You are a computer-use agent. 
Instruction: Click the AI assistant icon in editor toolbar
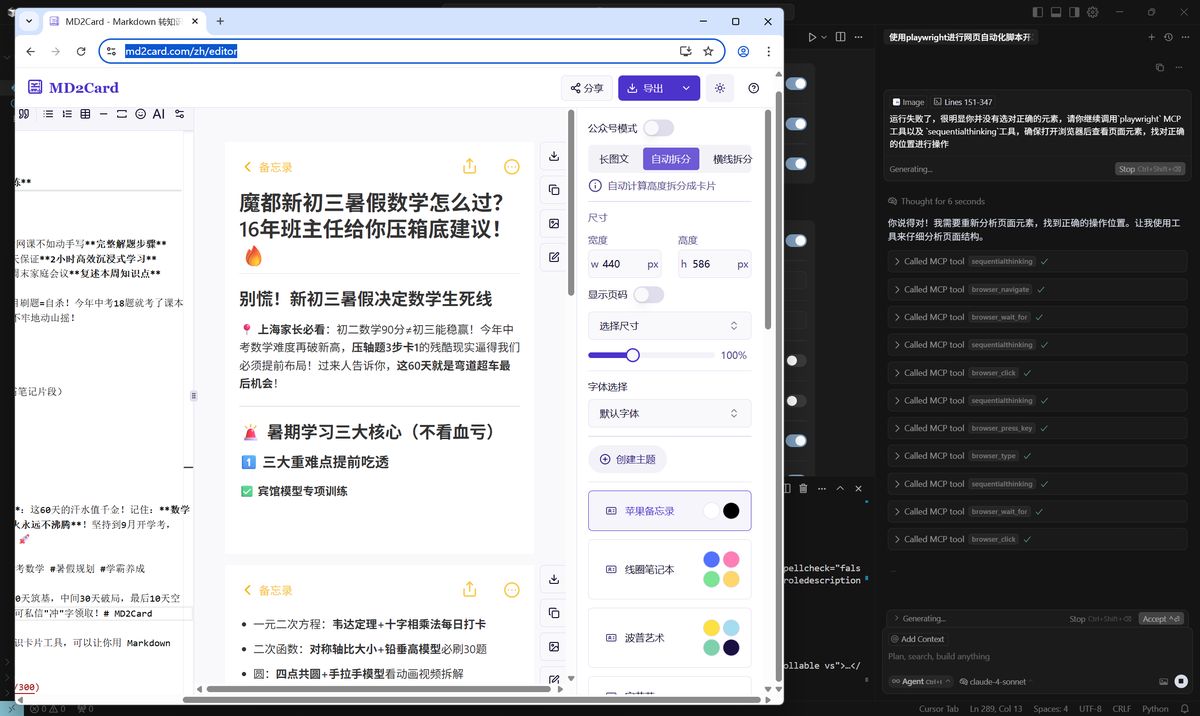tap(158, 114)
